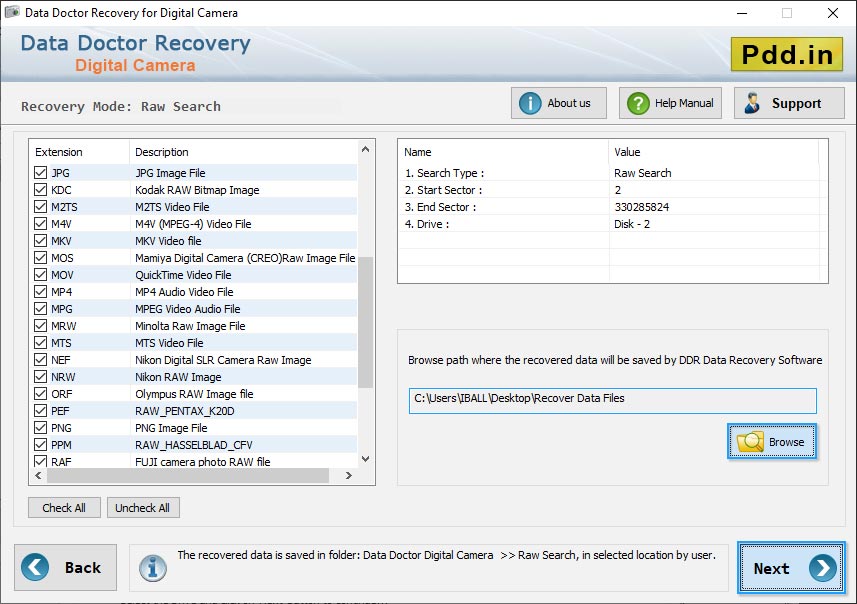The image size is (857, 604).
Task: Click the Start Sector value 2
Action: tap(618, 190)
